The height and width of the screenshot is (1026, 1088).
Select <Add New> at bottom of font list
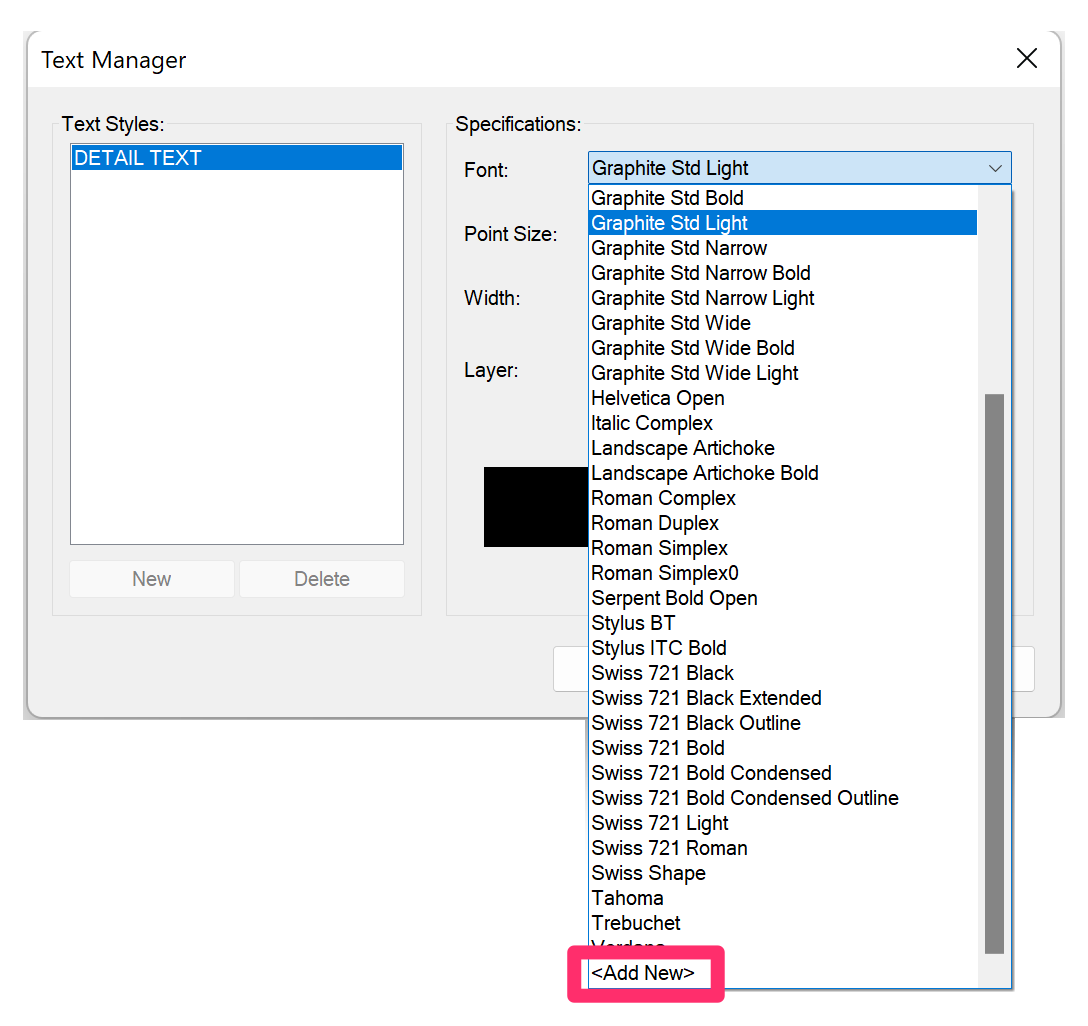tap(643, 973)
